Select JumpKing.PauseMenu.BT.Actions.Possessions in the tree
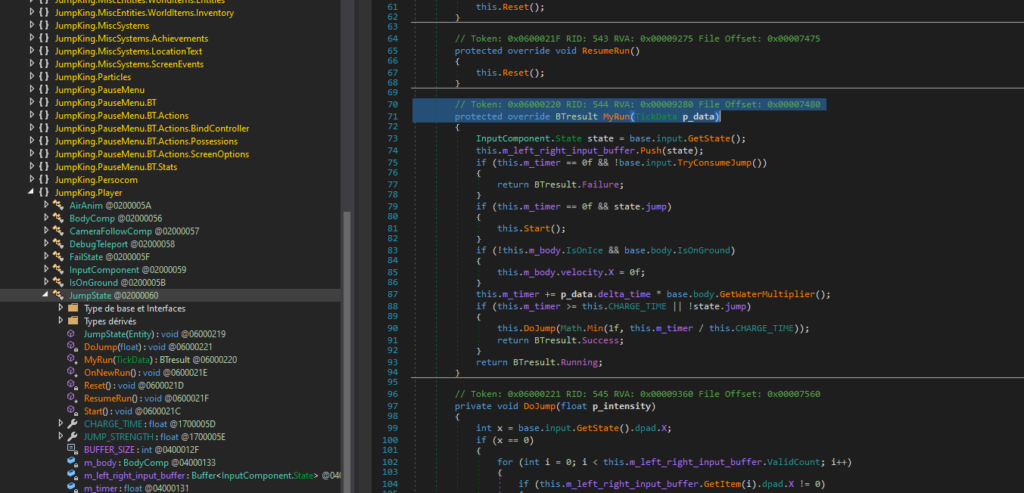The height and width of the screenshot is (493, 1024). point(146,142)
